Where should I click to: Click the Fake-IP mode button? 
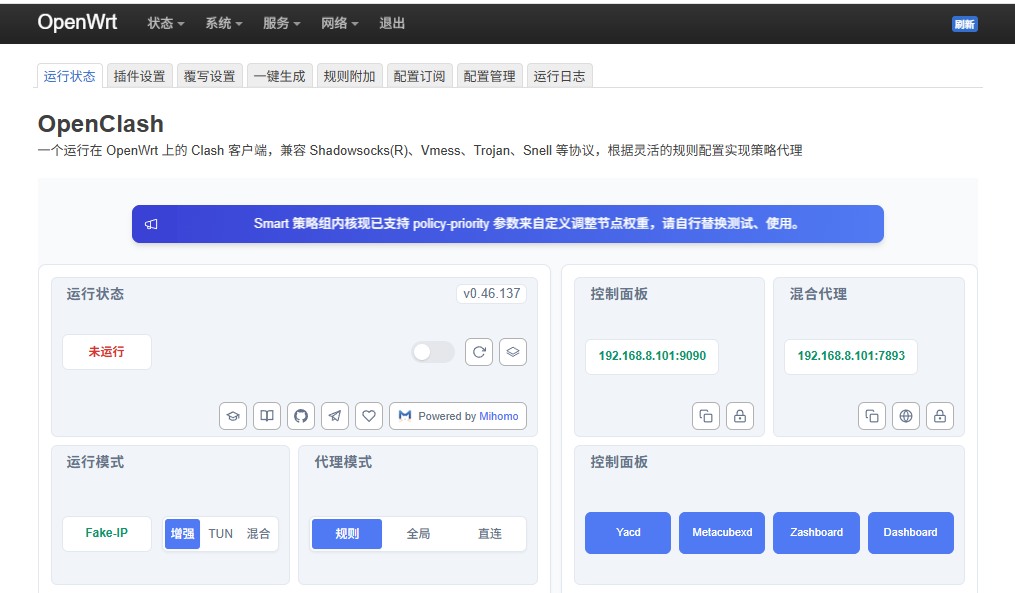(107, 533)
